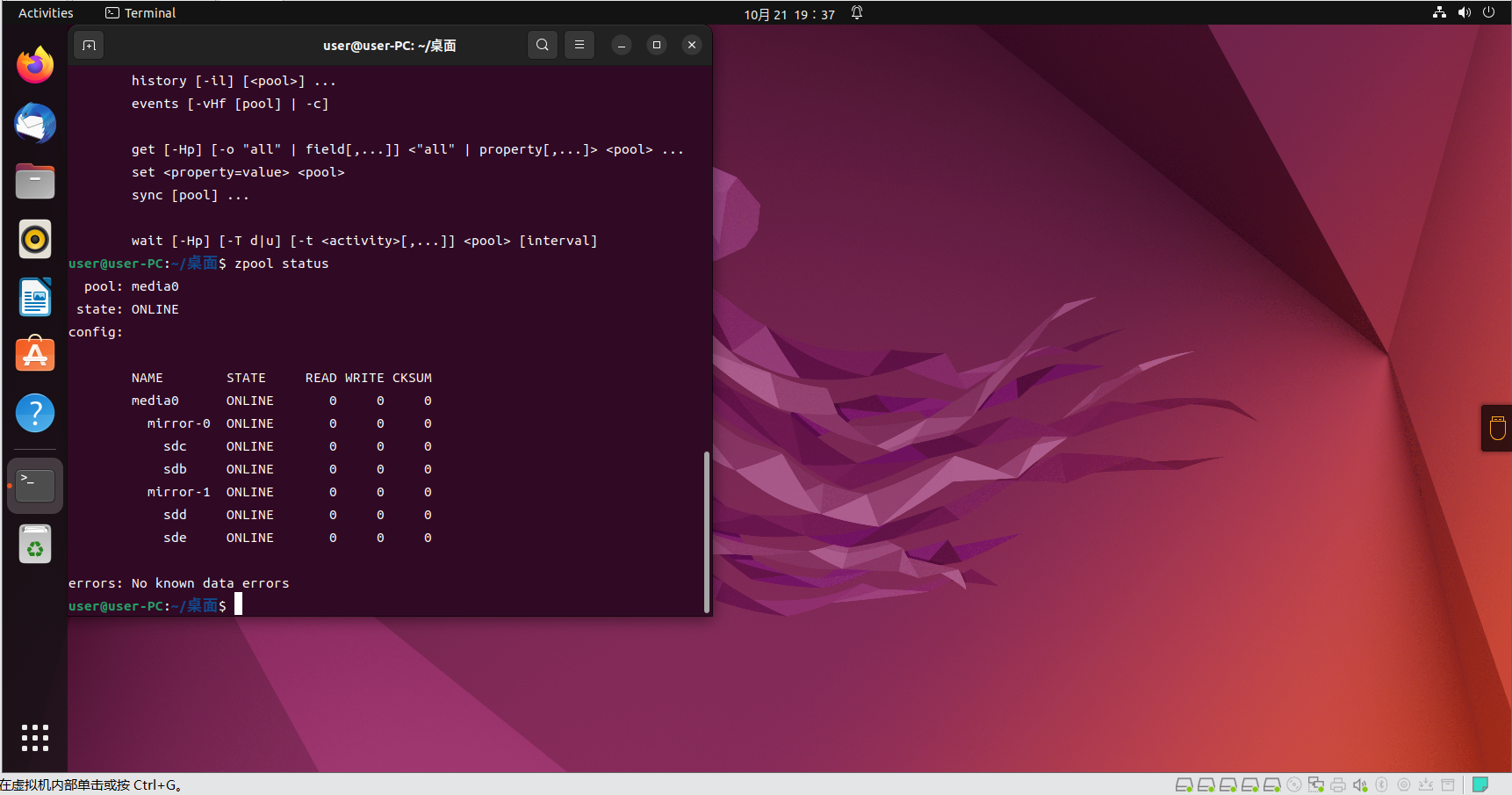This screenshot has width=1512, height=795.
Task: Click the first hard disk status icon
Action: click(1184, 784)
